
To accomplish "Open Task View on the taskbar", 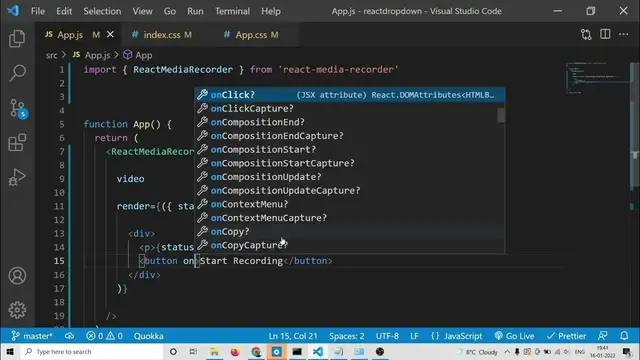I will tap(193, 351).
